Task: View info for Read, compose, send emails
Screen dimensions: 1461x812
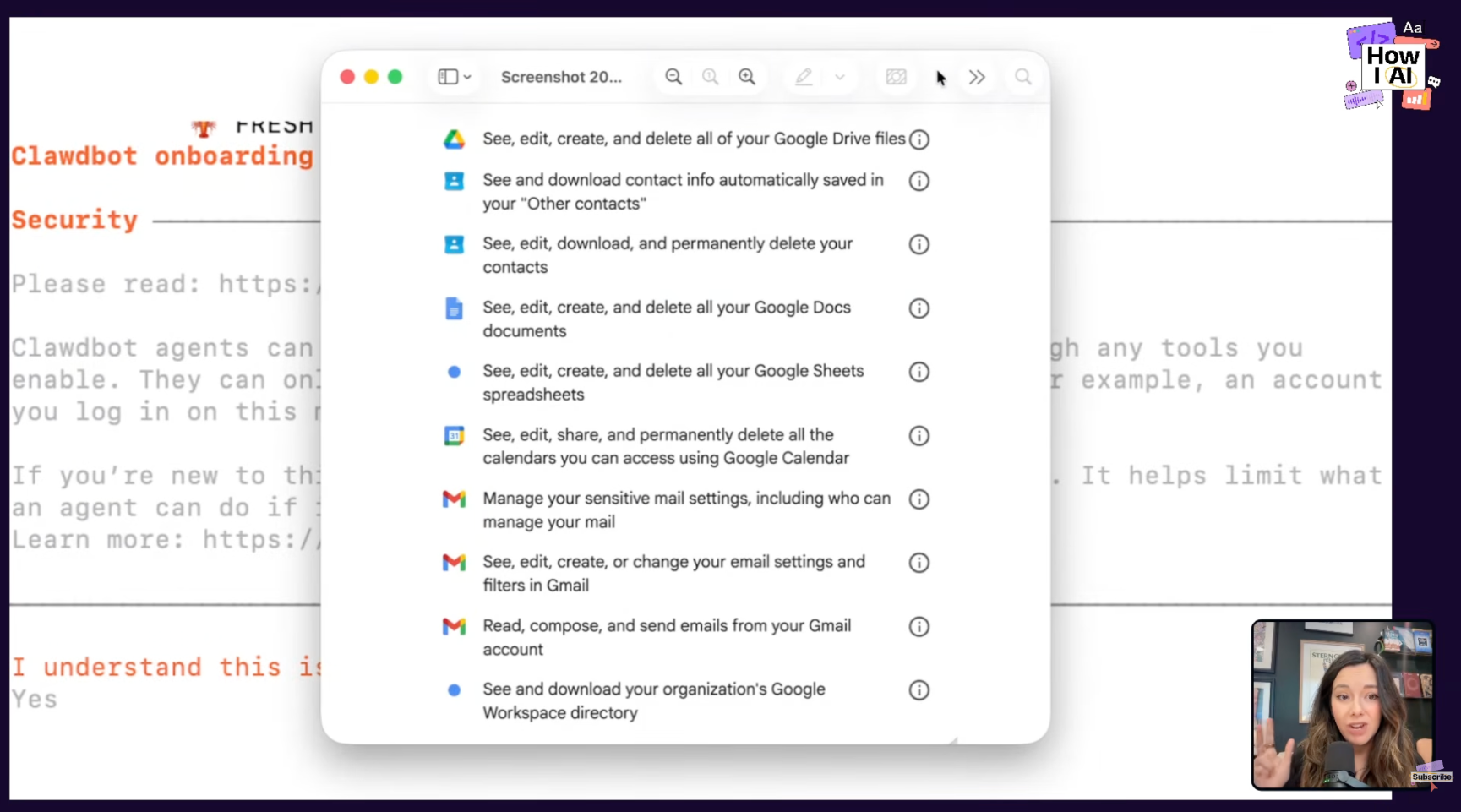Action: [919, 627]
